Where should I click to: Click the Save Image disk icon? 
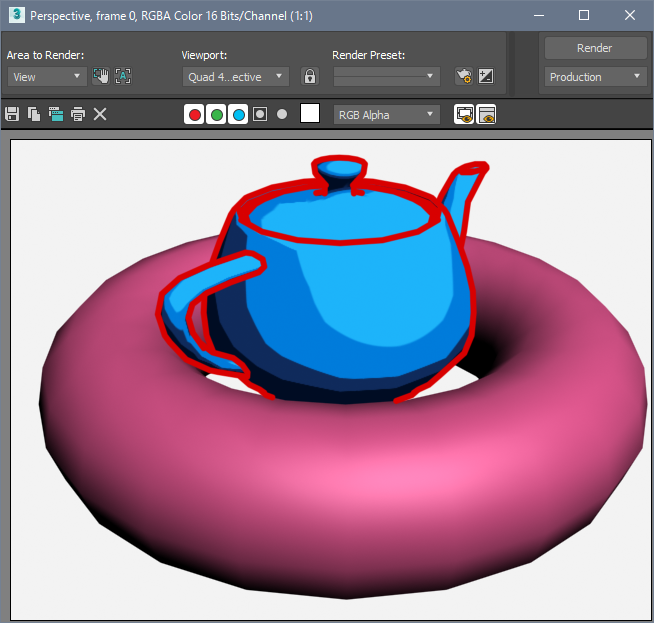(12, 115)
